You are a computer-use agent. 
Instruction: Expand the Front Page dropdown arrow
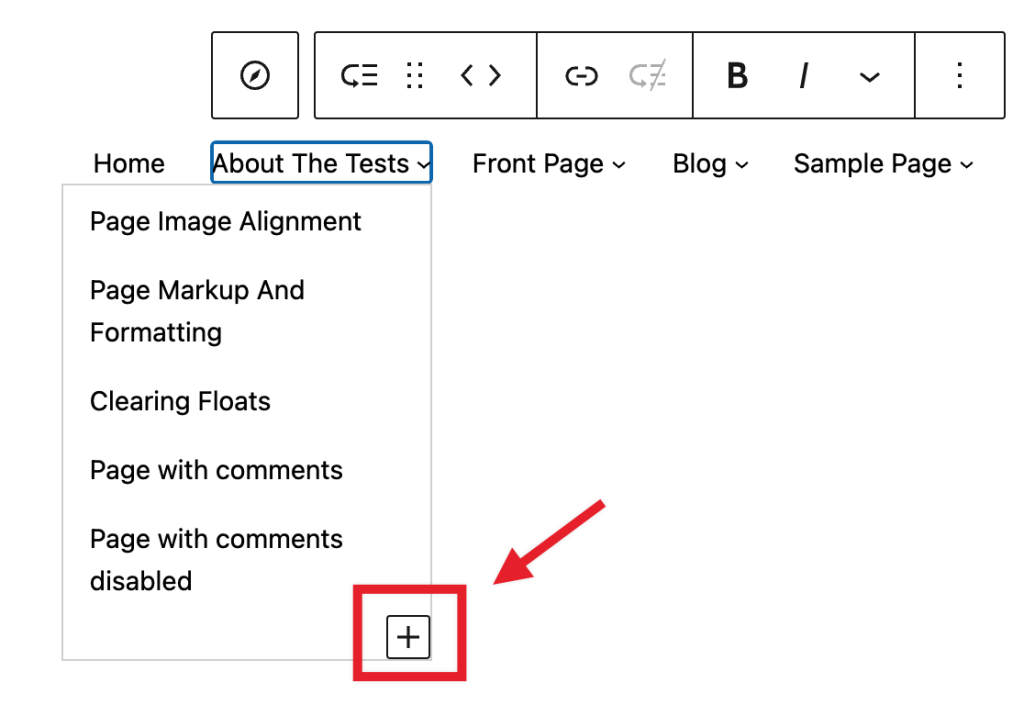621,165
